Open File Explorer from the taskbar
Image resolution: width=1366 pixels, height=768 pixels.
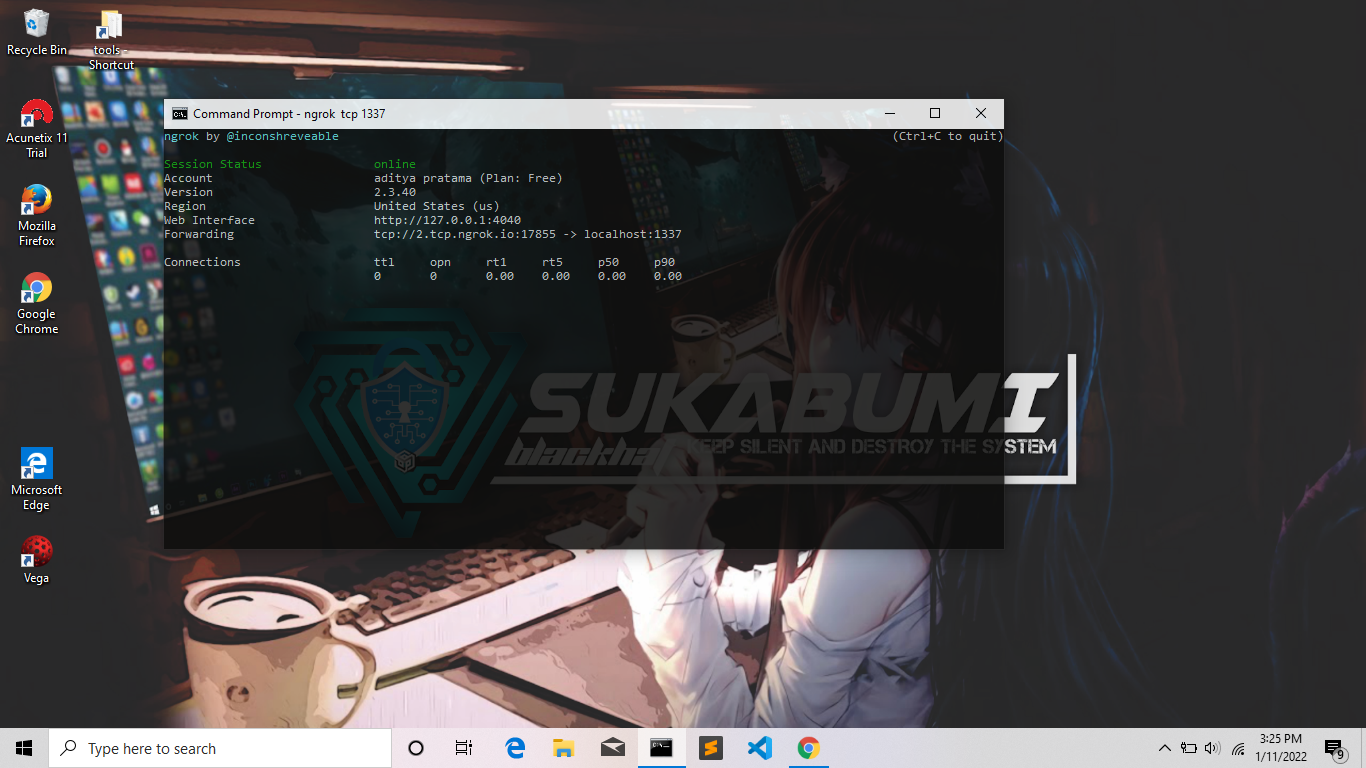click(x=564, y=748)
